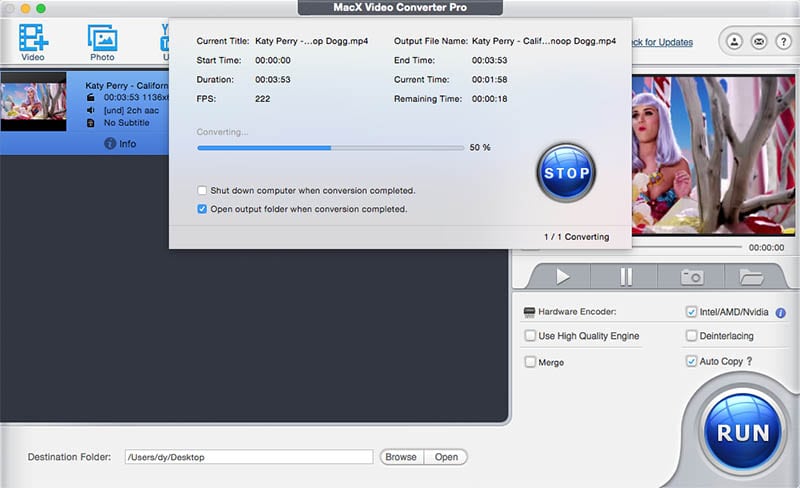Click the audio track speaker icon

[90, 110]
